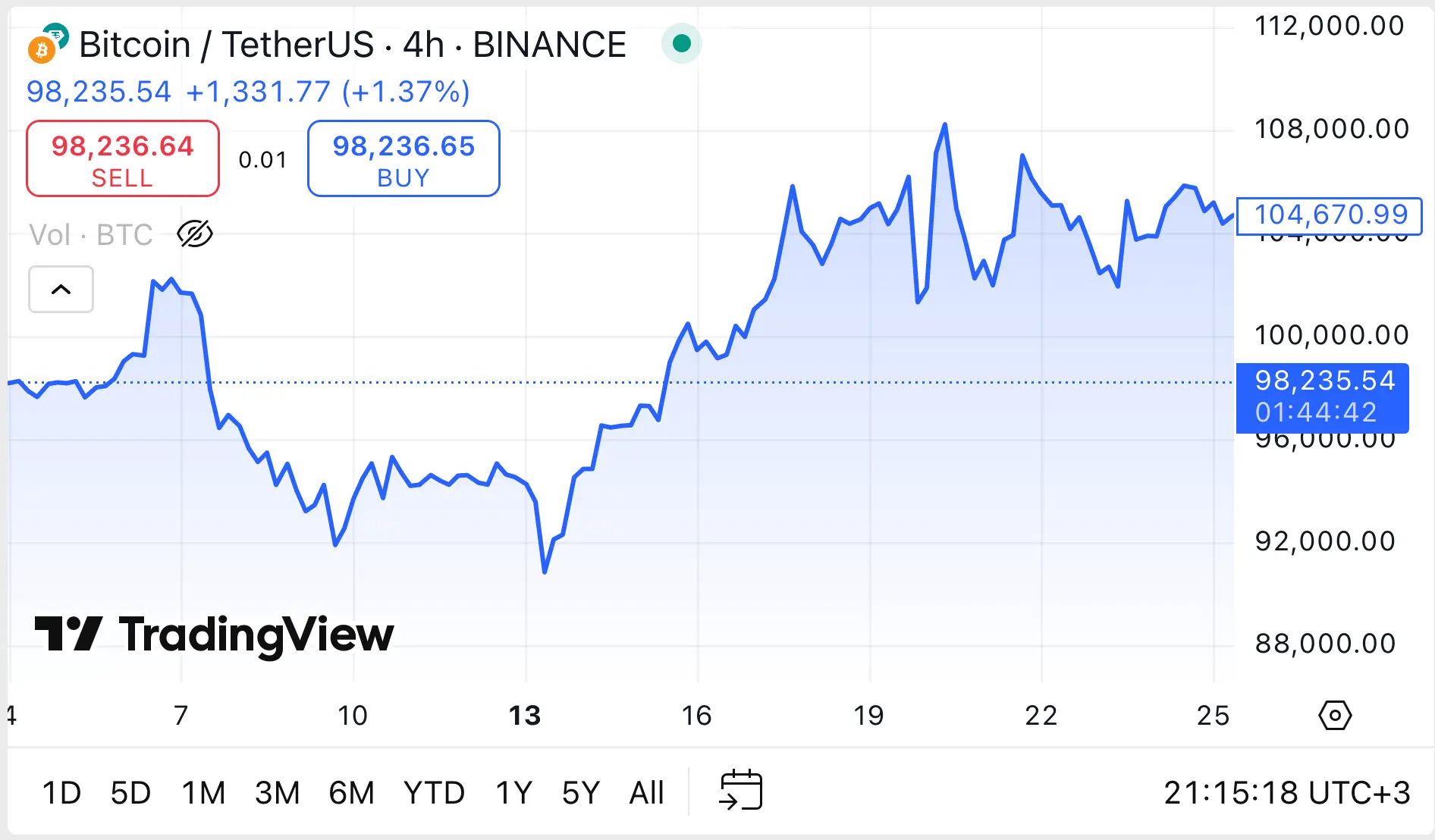Open timezone menu showing 21:15:18 UTC+3
The width and height of the screenshot is (1435, 840).
point(1286,793)
